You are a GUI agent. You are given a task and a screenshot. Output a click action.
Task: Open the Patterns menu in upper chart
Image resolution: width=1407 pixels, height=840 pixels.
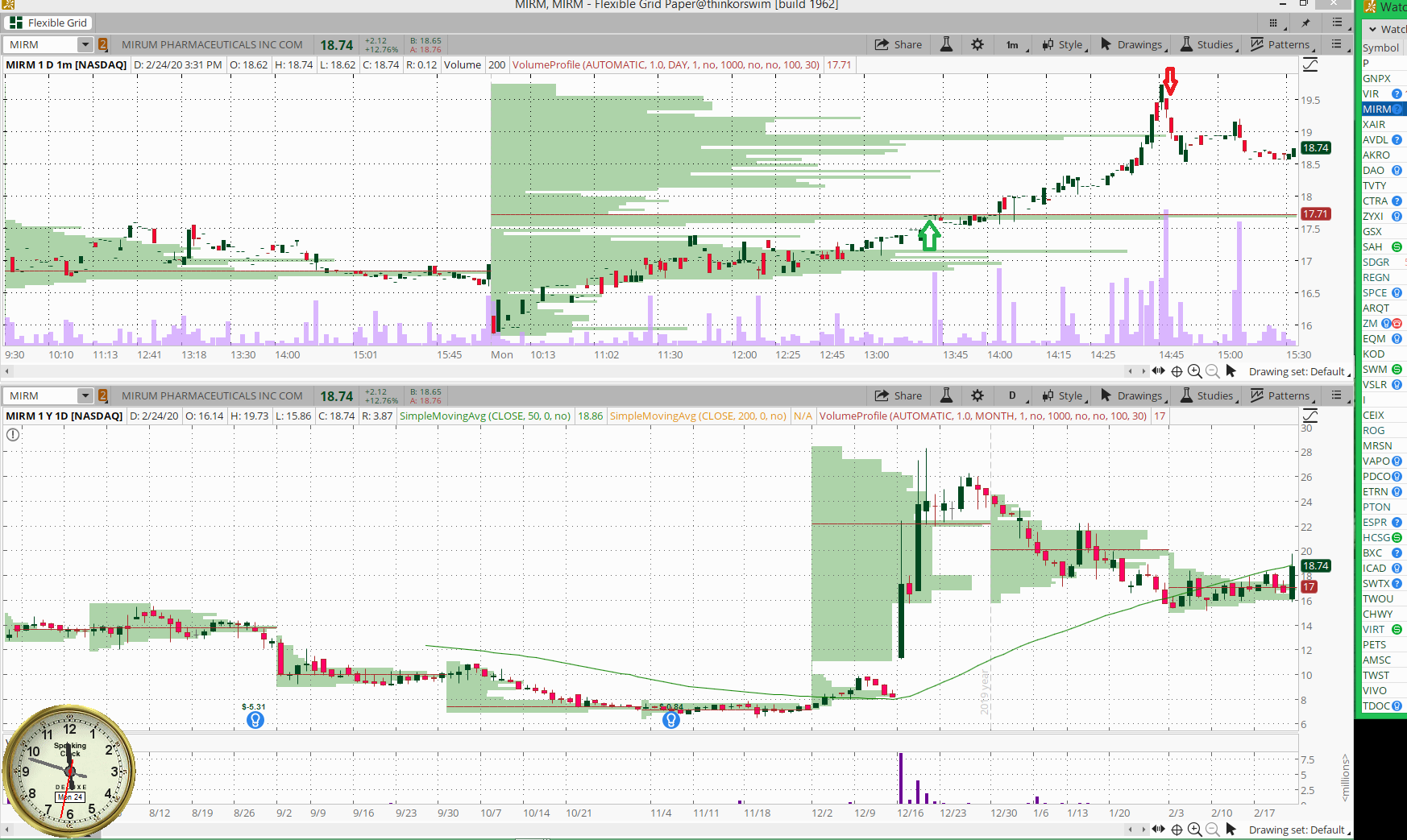tap(1281, 45)
